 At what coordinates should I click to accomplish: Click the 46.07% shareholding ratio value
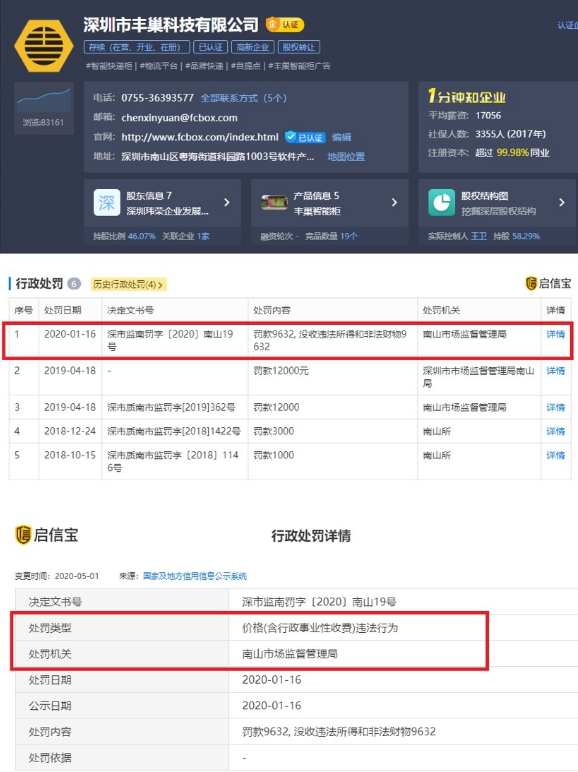click(x=141, y=236)
